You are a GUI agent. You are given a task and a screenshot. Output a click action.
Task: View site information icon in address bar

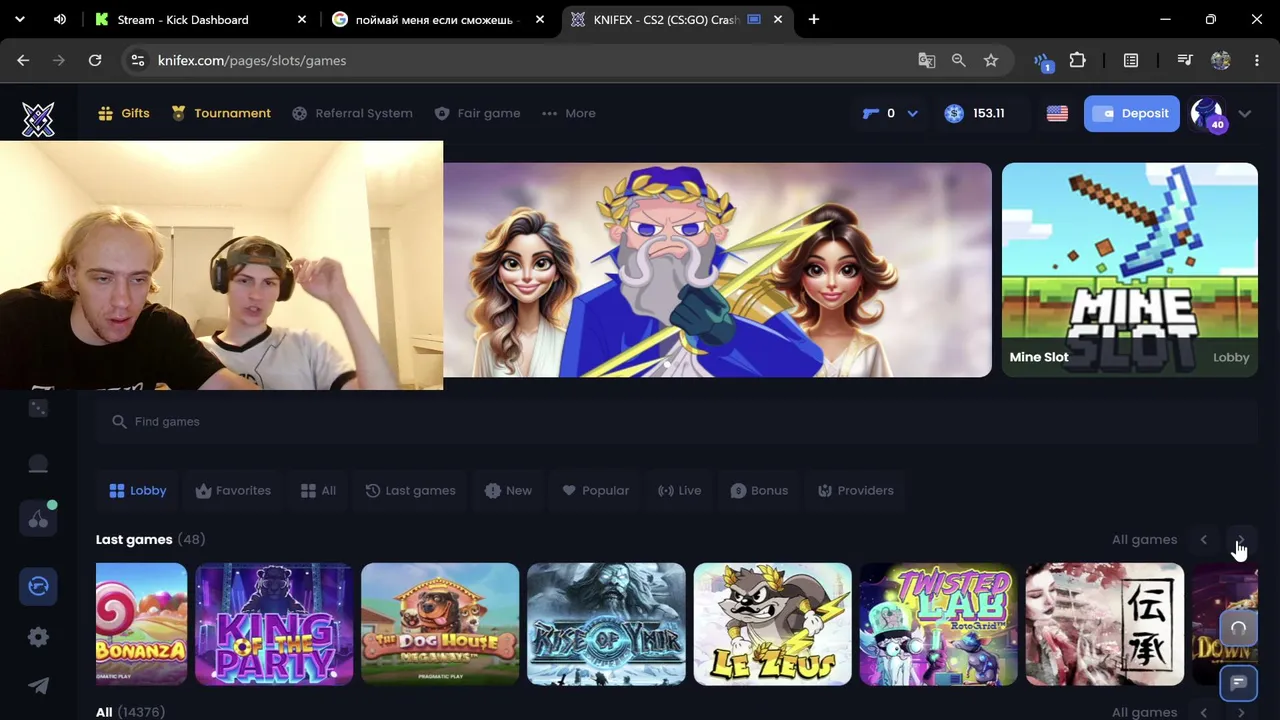[138, 60]
